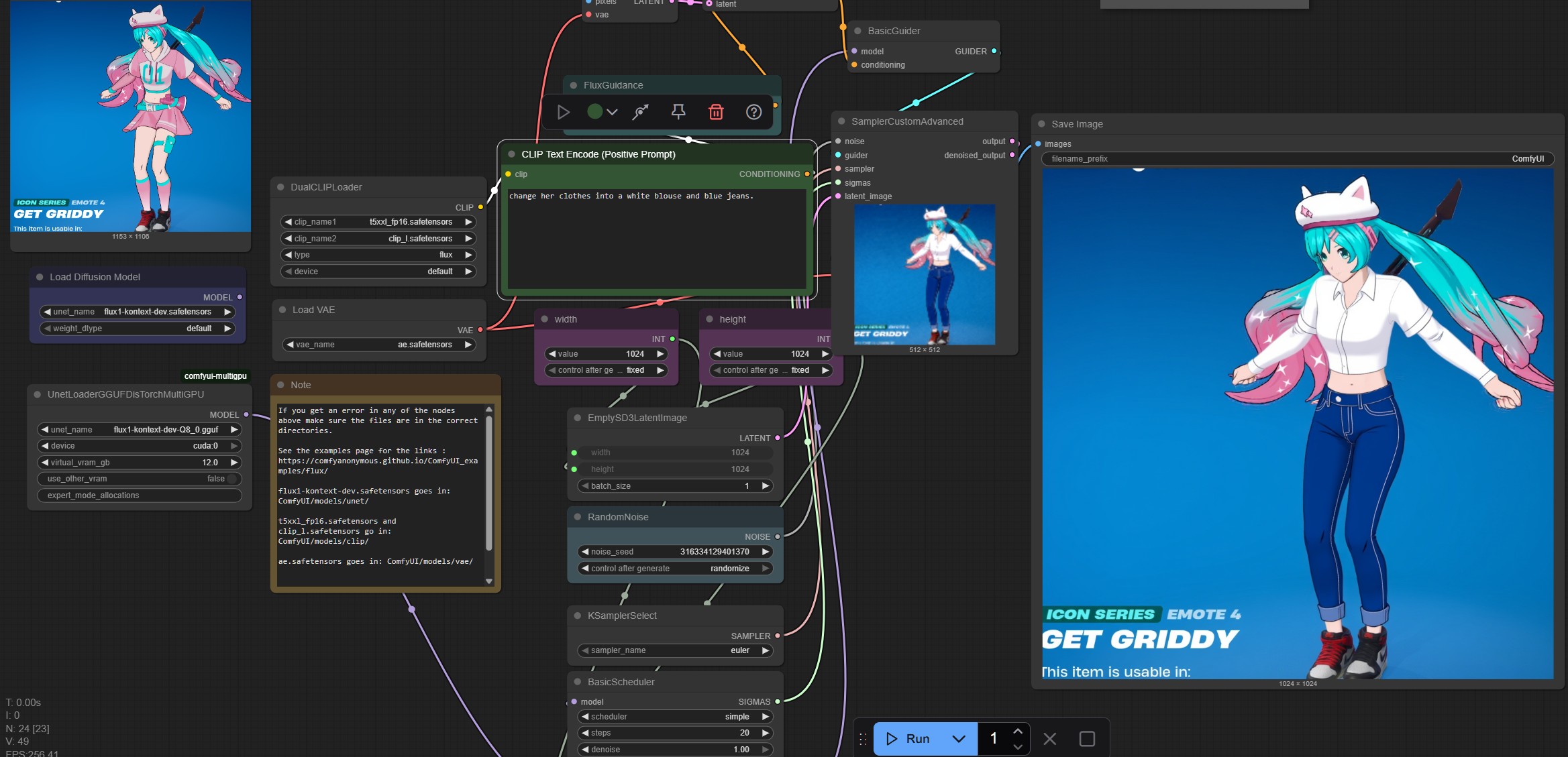The image size is (1568, 757).
Task: Open control after generate randomize combo
Action: click(x=675, y=569)
